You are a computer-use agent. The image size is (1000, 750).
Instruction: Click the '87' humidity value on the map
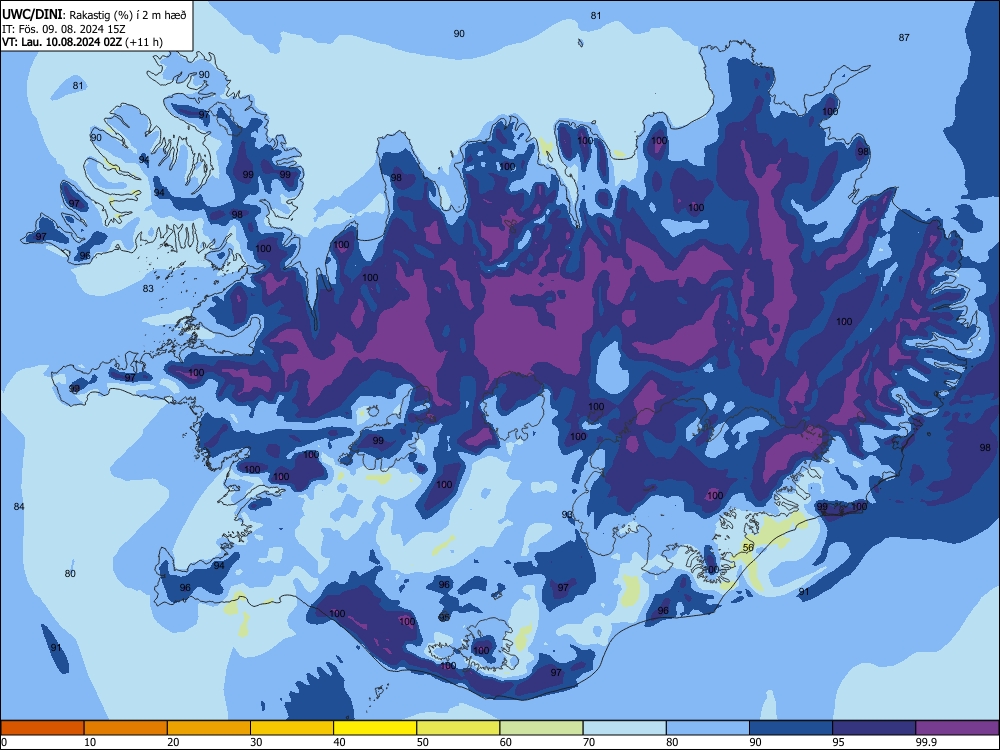(904, 38)
